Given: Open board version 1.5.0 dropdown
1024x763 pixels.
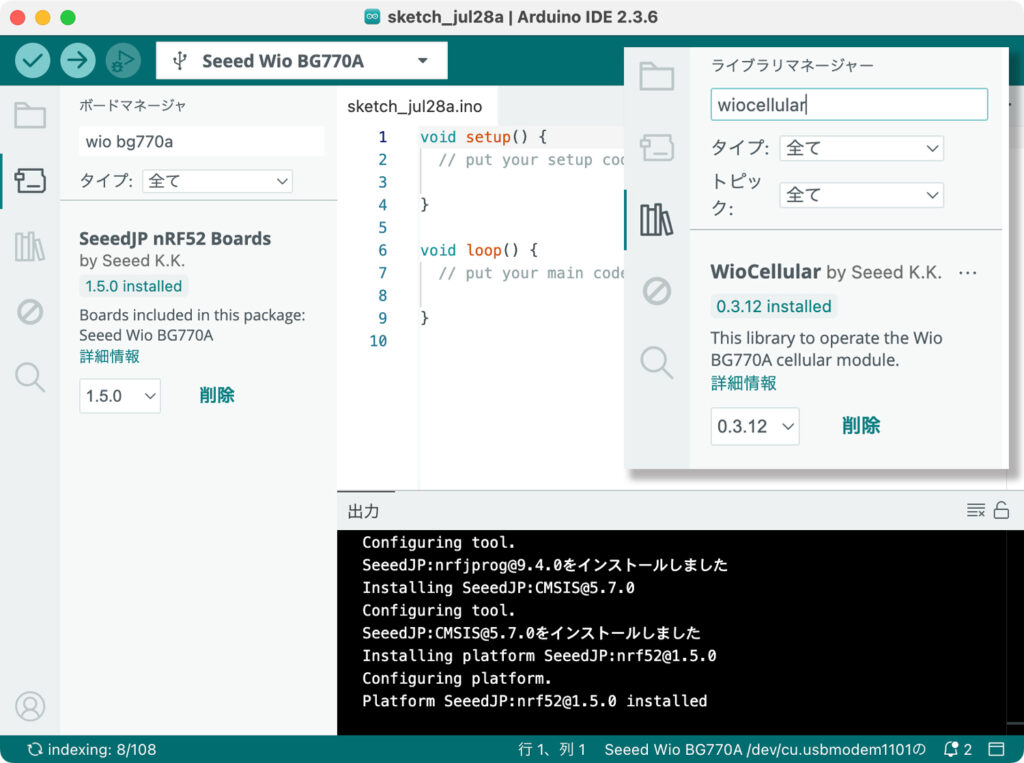Looking at the screenshot, I should (x=120, y=396).
